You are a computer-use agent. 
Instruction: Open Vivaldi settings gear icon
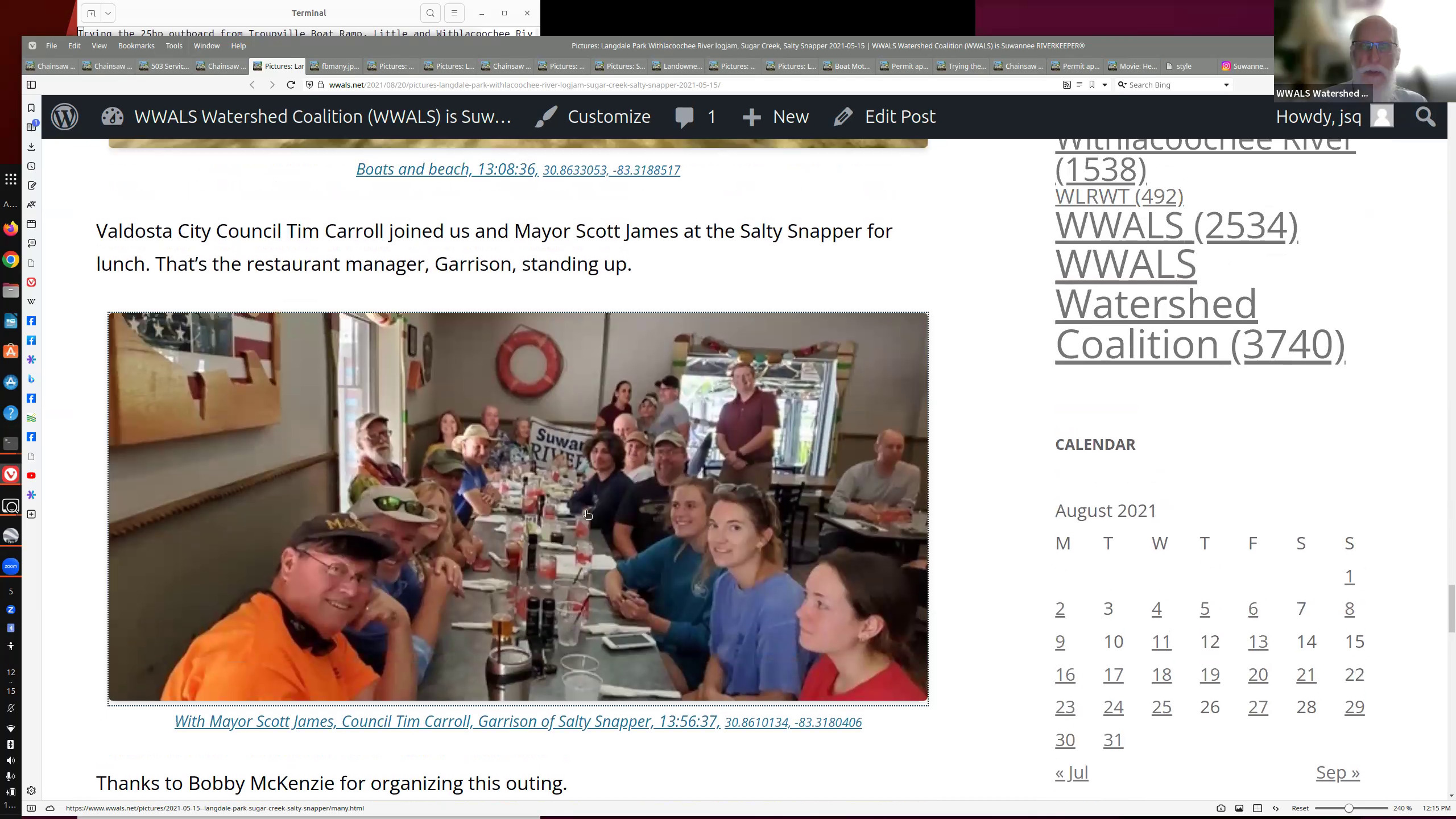tap(31, 791)
